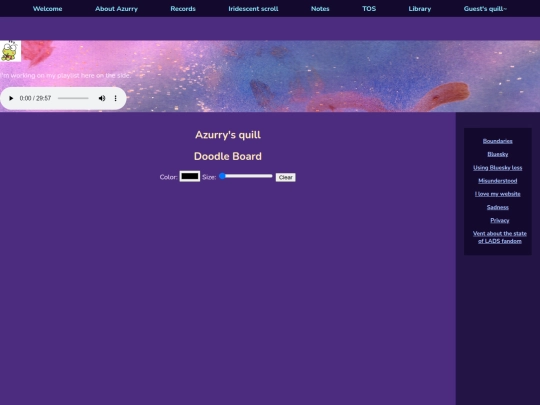Open the Boundaries post link
The height and width of the screenshot is (405, 540).
(x=497, y=141)
